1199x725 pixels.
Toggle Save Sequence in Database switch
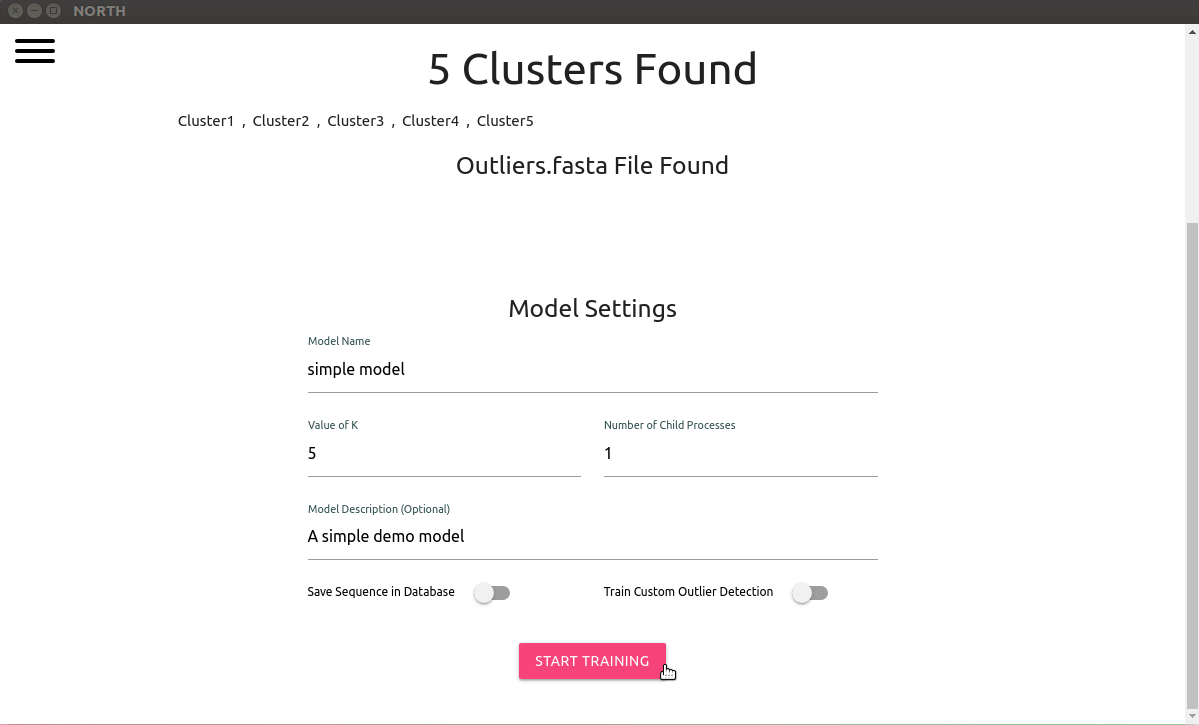pos(492,593)
